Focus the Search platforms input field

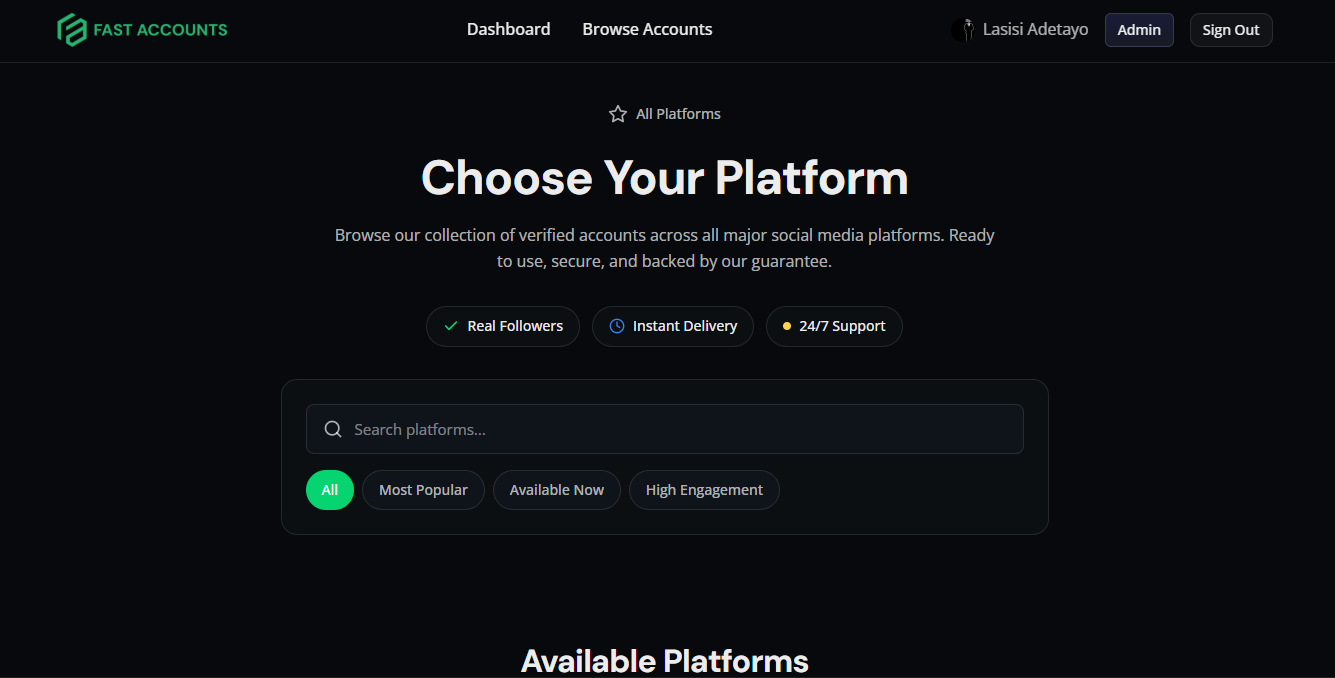point(680,429)
